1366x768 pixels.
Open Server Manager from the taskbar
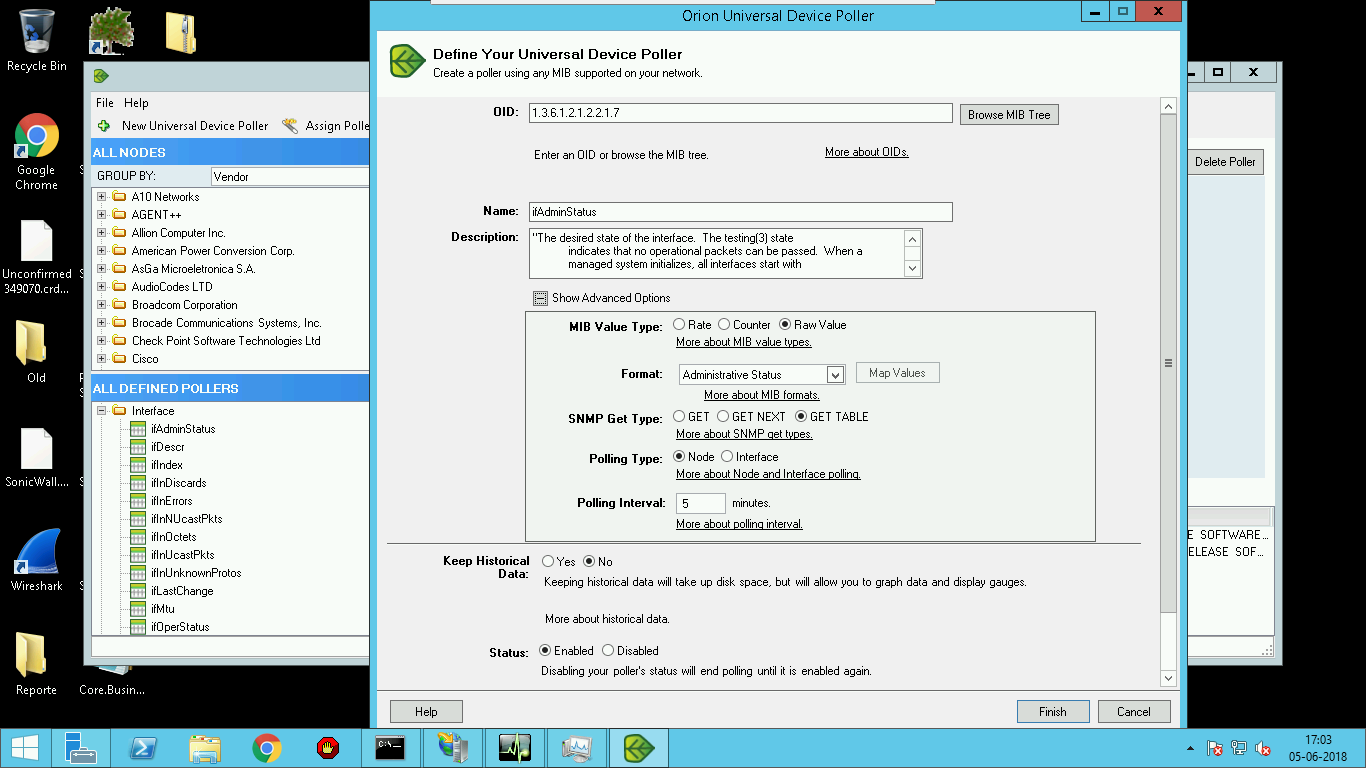82,748
